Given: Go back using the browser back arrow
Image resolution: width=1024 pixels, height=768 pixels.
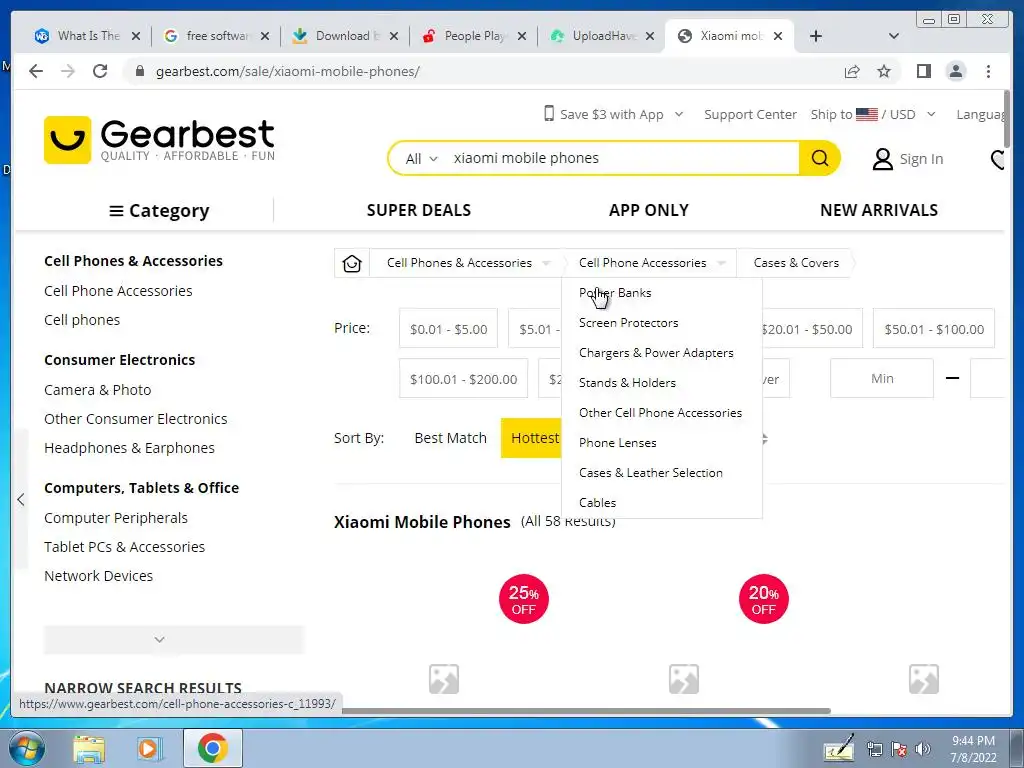Looking at the screenshot, I should (x=36, y=71).
